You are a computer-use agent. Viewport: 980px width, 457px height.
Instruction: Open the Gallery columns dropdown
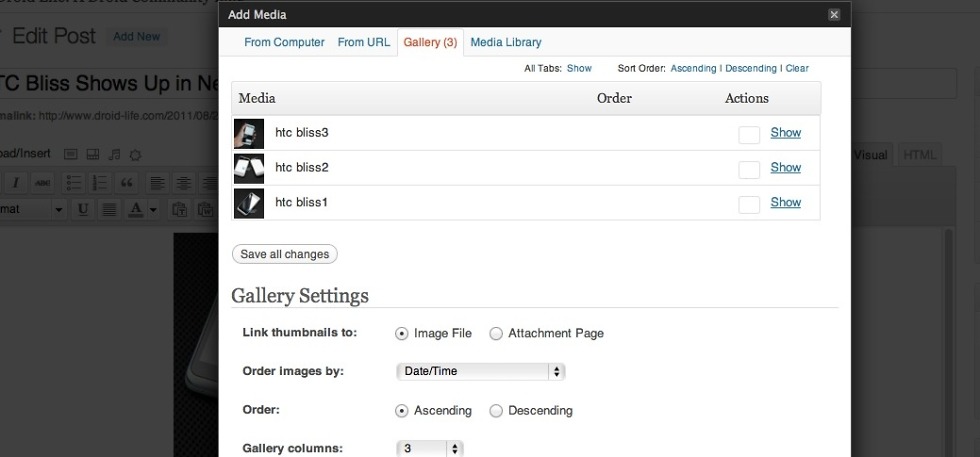tap(430, 449)
